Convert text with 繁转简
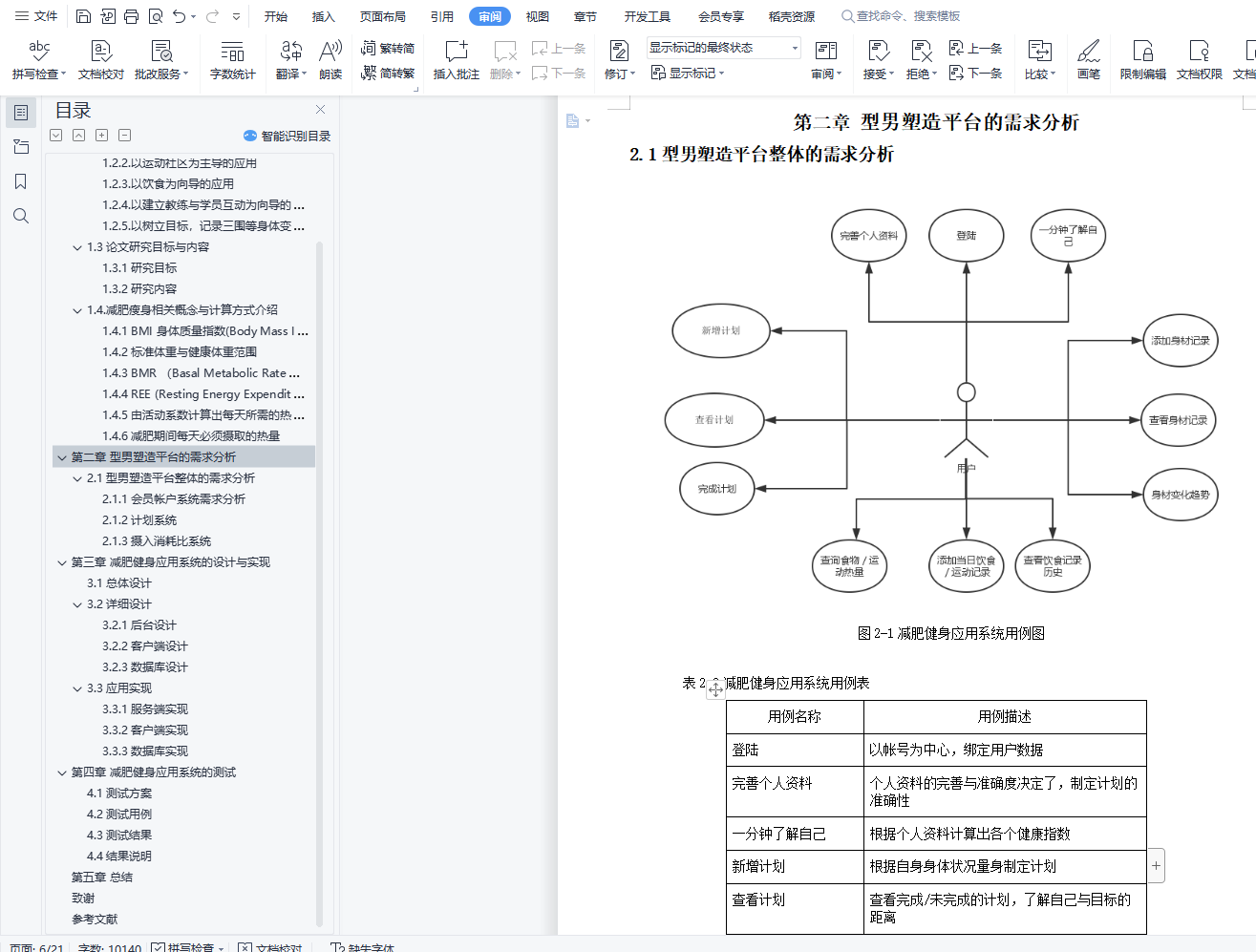Image resolution: width=1256 pixels, height=952 pixels. click(x=388, y=48)
